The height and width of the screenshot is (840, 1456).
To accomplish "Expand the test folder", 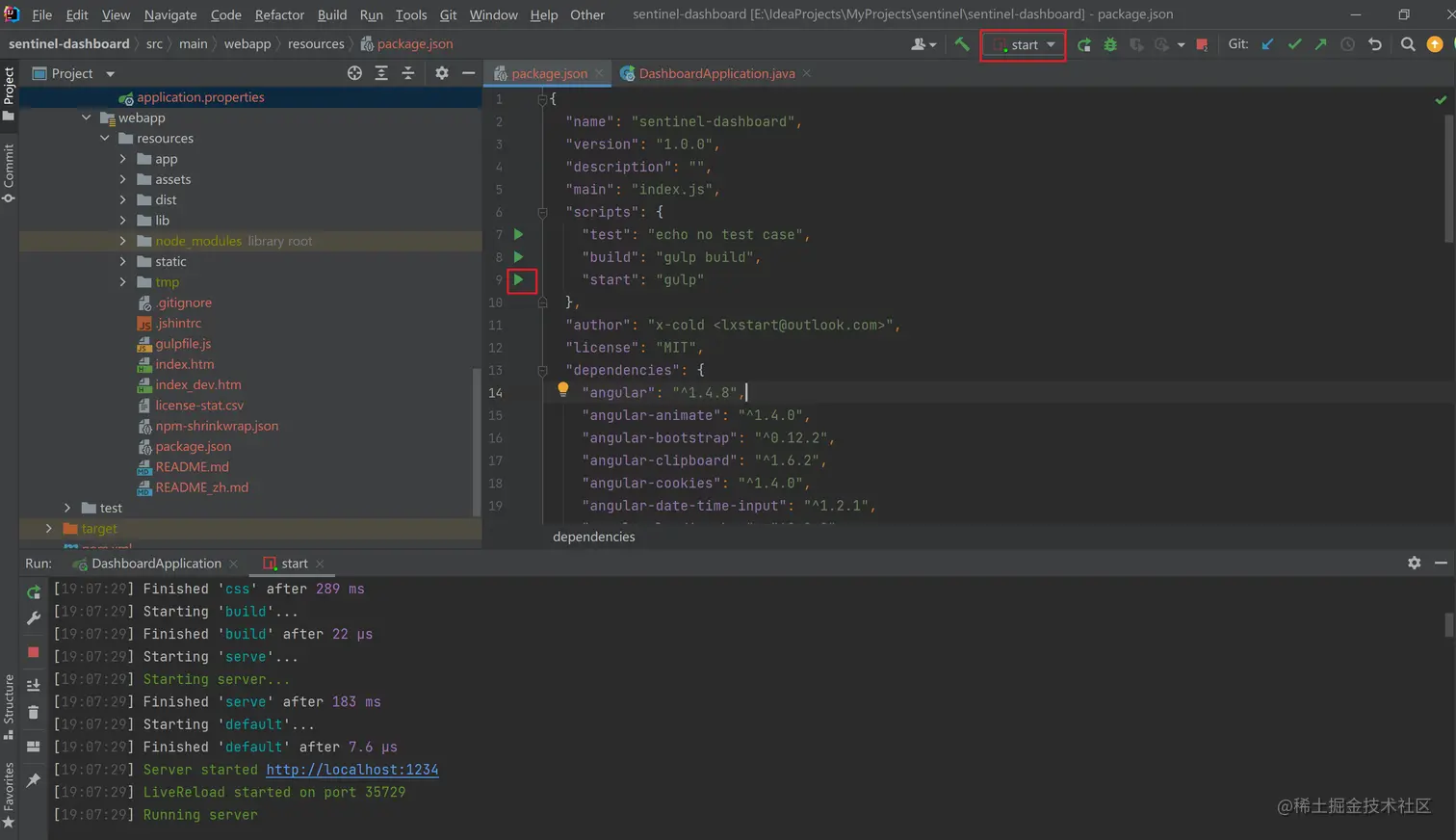I will click(x=67, y=508).
